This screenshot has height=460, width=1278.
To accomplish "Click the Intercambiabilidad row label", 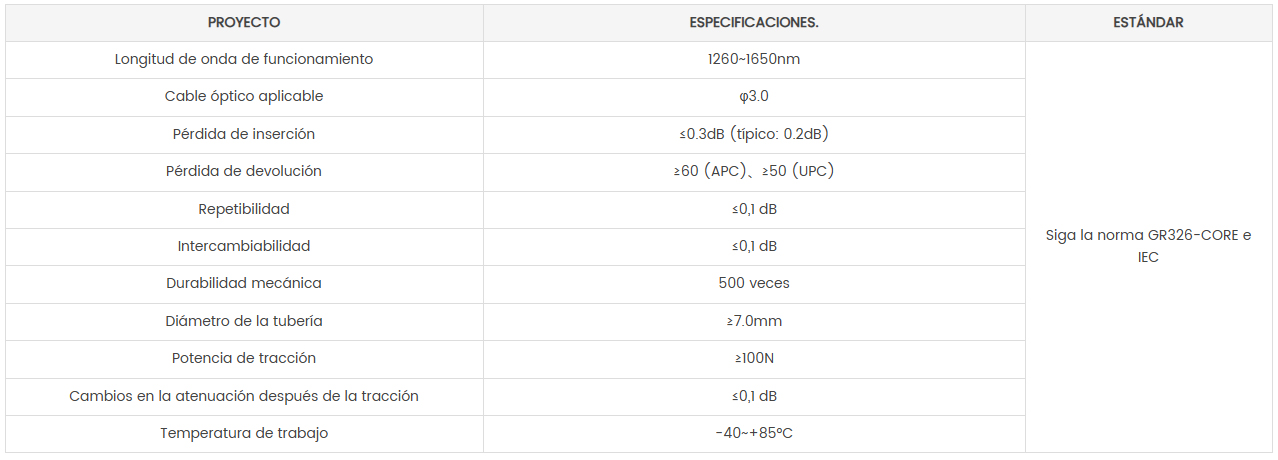I will click(x=244, y=246).
